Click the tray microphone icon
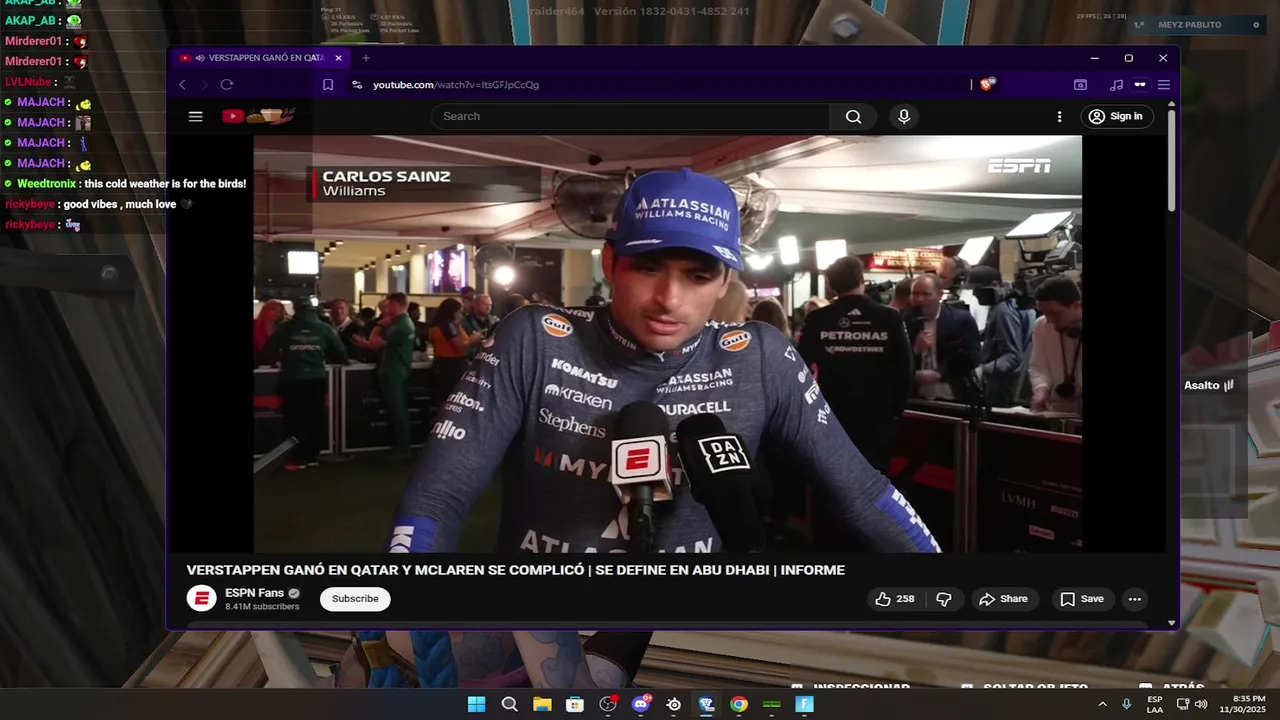The width and height of the screenshot is (1280, 720). 1126,704
